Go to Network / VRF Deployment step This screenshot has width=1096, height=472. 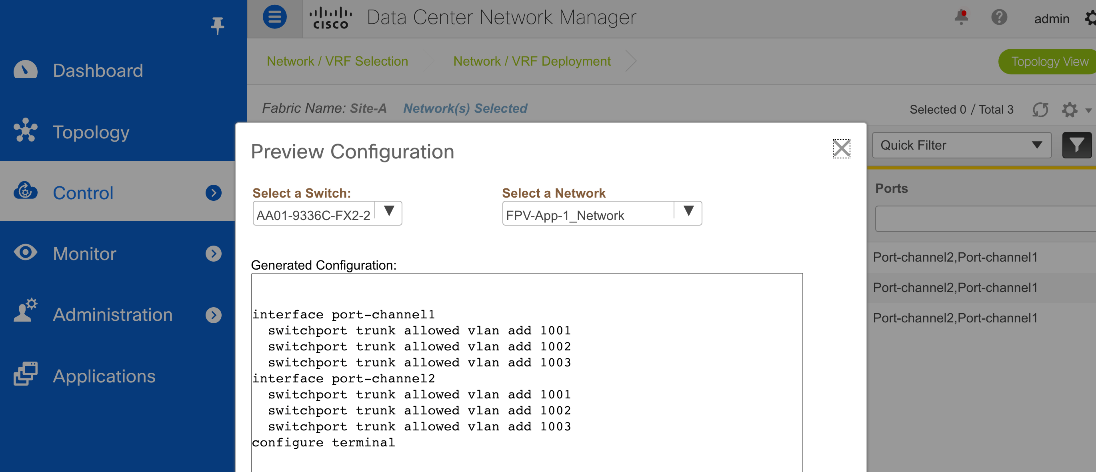(532, 62)
